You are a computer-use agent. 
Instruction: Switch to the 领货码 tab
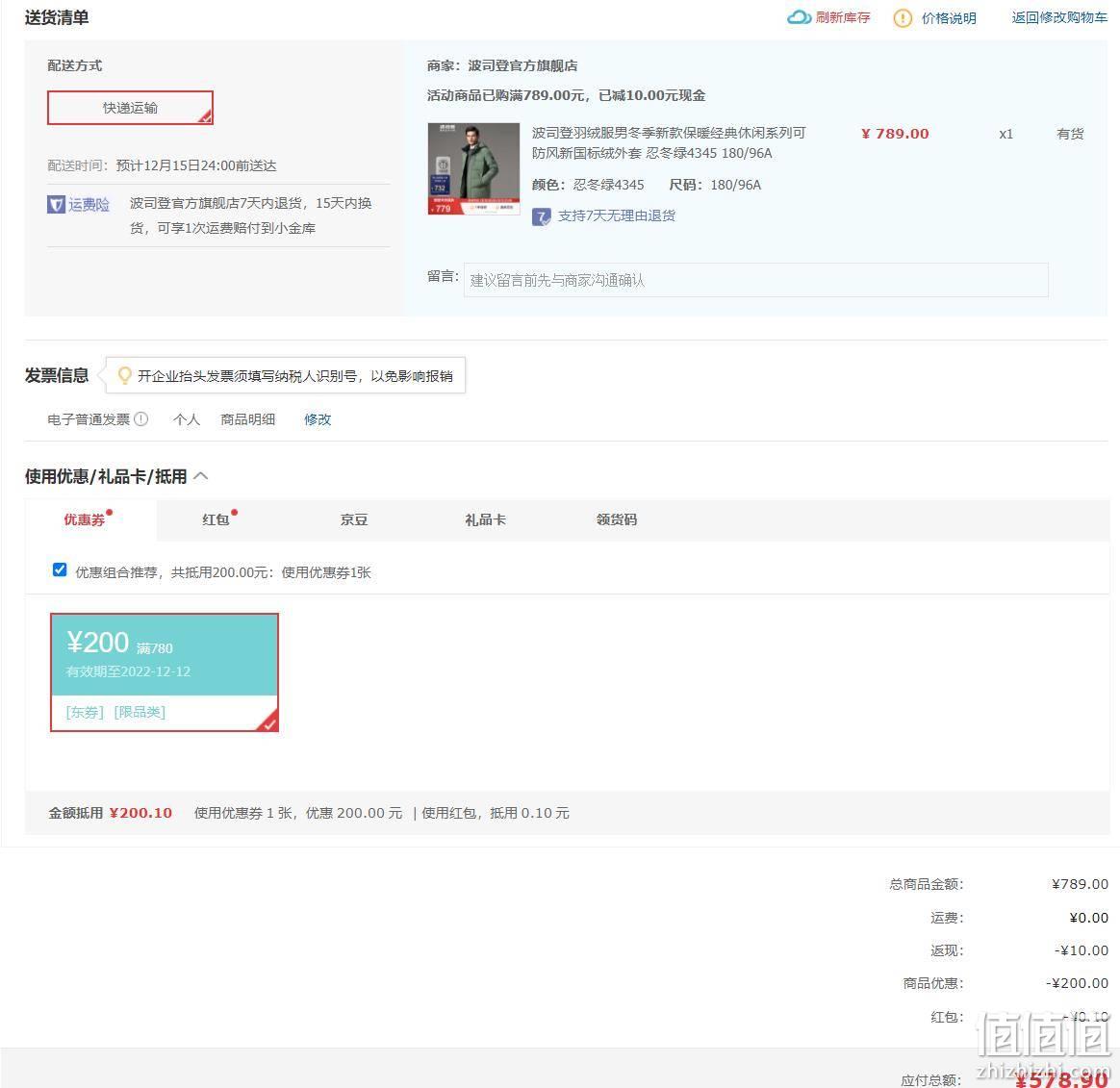pos(617,519)
